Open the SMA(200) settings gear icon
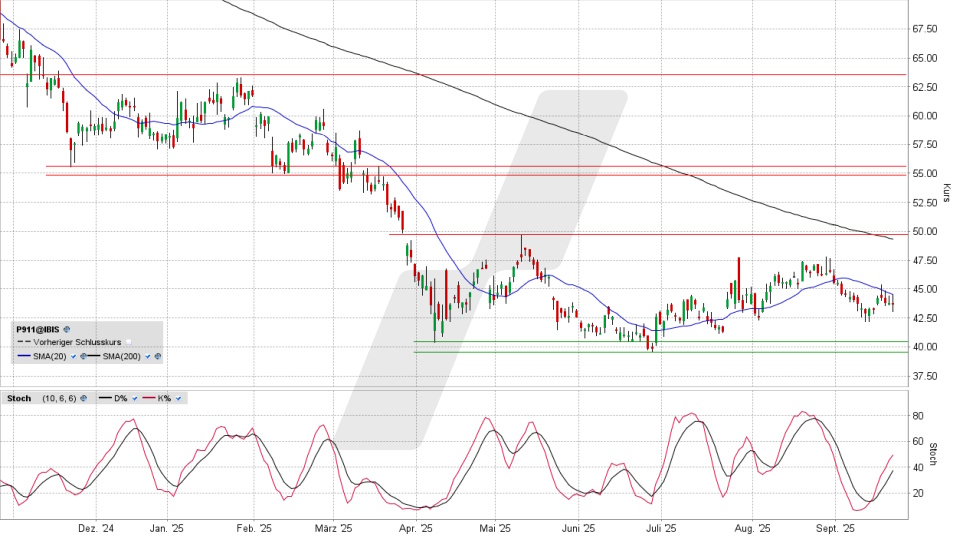 point(157,356)
